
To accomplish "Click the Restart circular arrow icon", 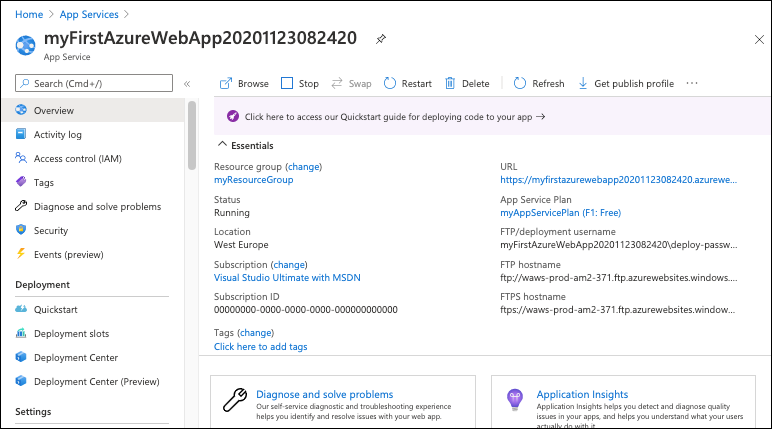I will [x=389, y=83].
